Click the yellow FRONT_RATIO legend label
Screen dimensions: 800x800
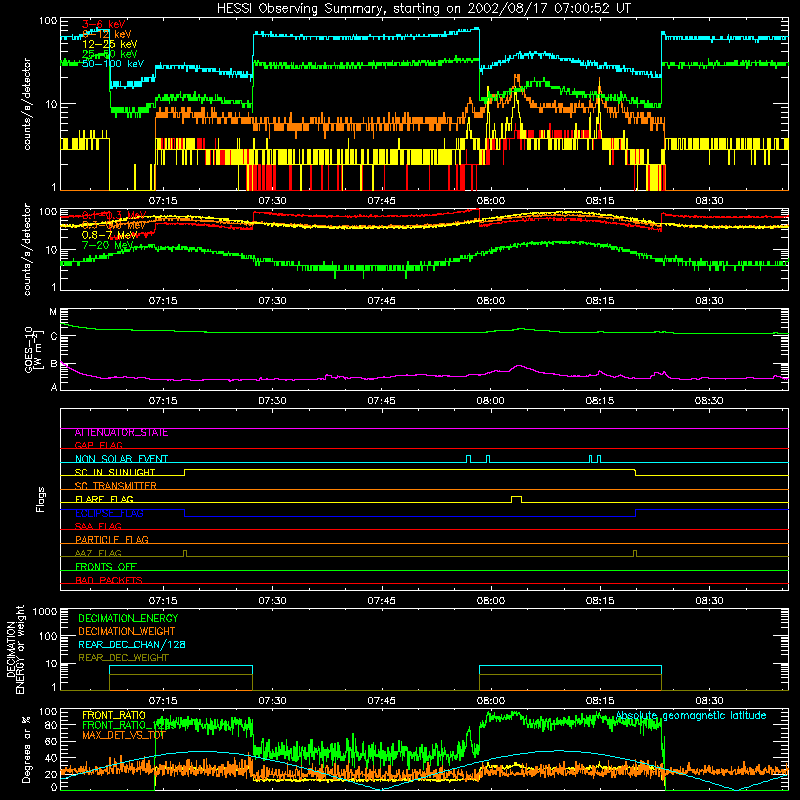[x=114, y=715]
